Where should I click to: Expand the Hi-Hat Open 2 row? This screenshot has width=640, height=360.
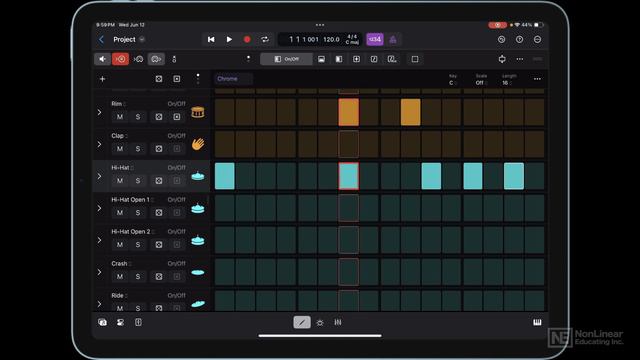pyautogui.click(x=99, y=240)
